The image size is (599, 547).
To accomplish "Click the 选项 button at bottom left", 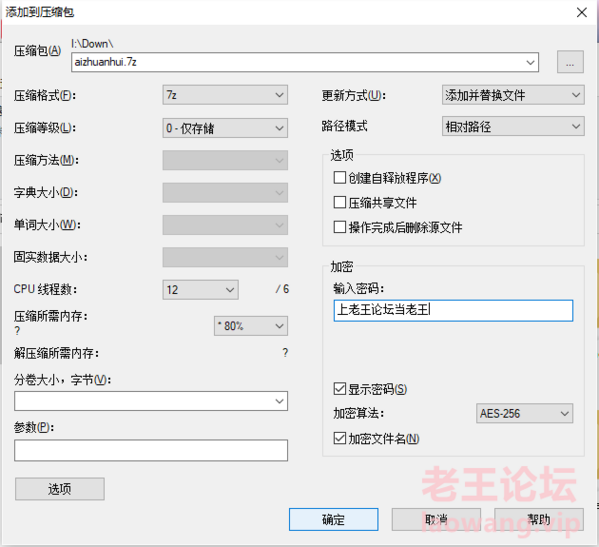I will tap(60, 489).
